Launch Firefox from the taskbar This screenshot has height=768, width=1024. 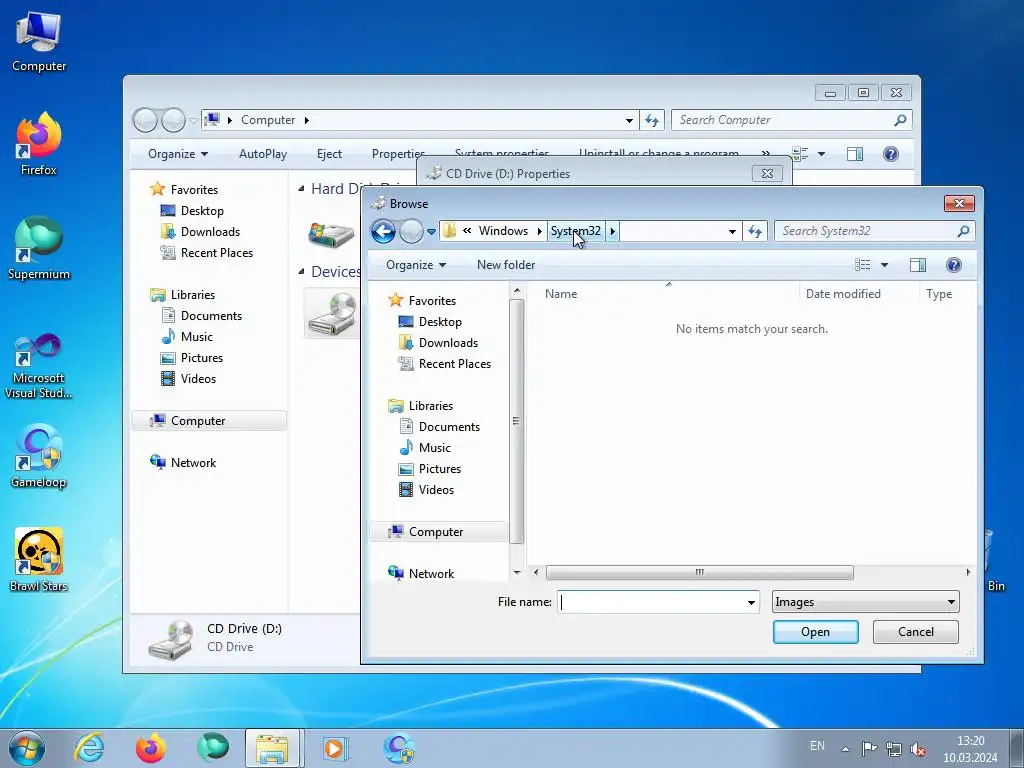pos(151,748)
